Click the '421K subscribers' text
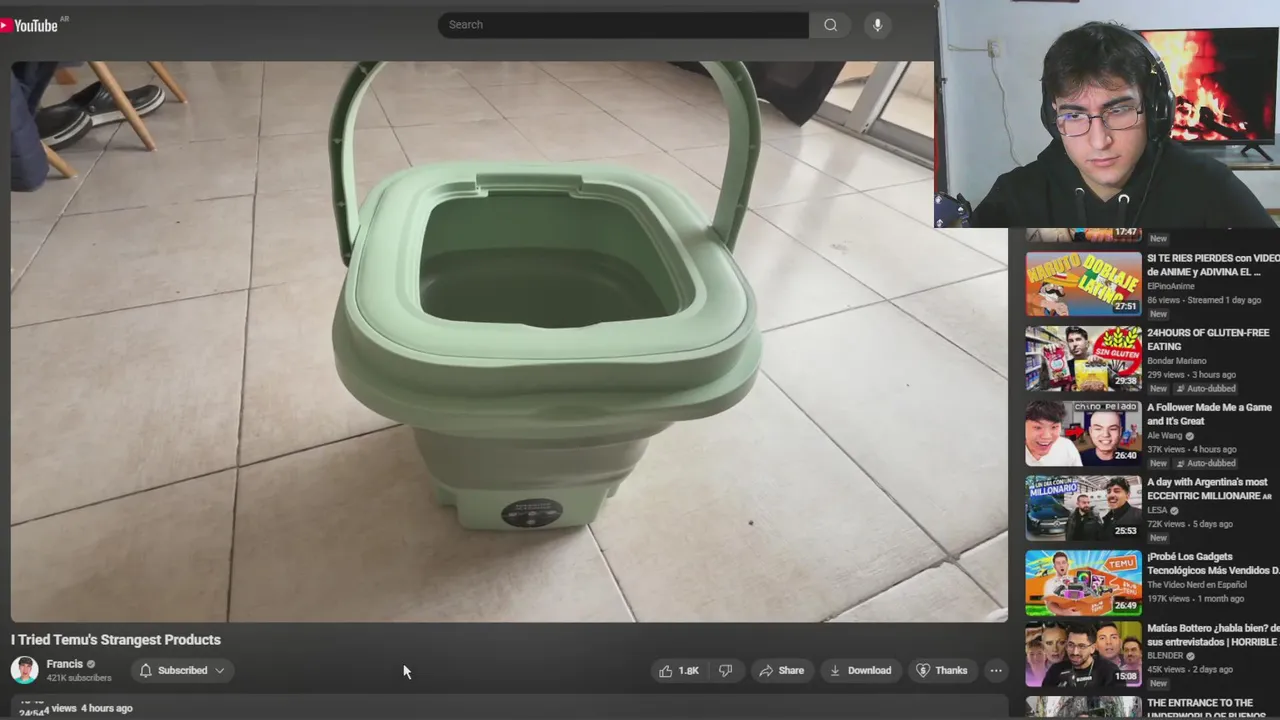Screen dimensions: 1280x720 pyautogui.click(x=79, y=678)
